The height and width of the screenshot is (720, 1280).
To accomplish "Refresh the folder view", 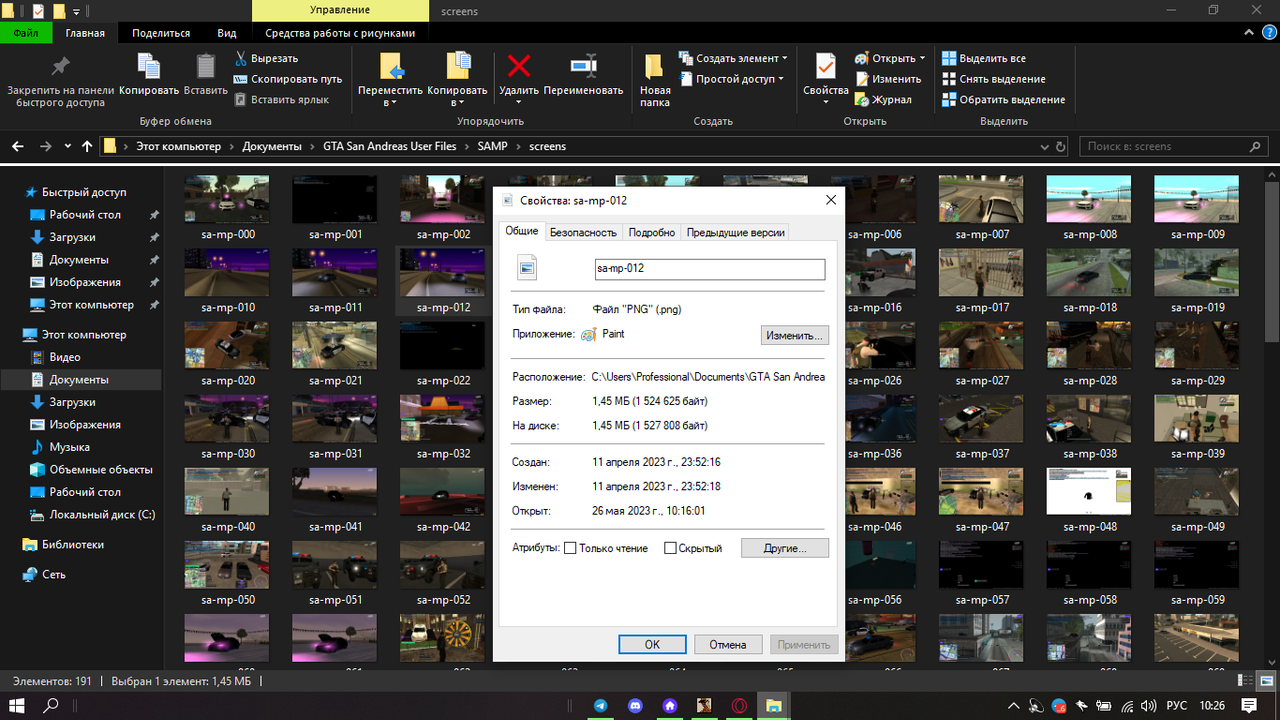I will (1063, 146).
